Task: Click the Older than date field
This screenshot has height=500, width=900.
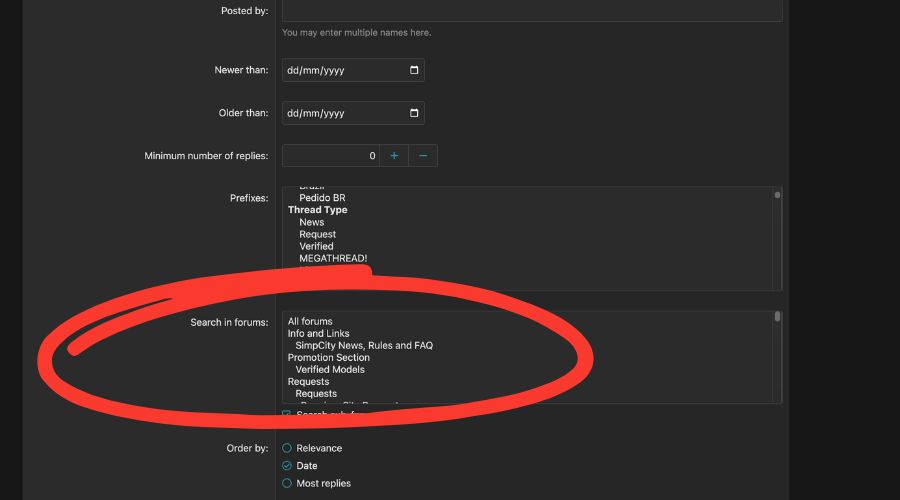Action: click(x=340, y=113)
